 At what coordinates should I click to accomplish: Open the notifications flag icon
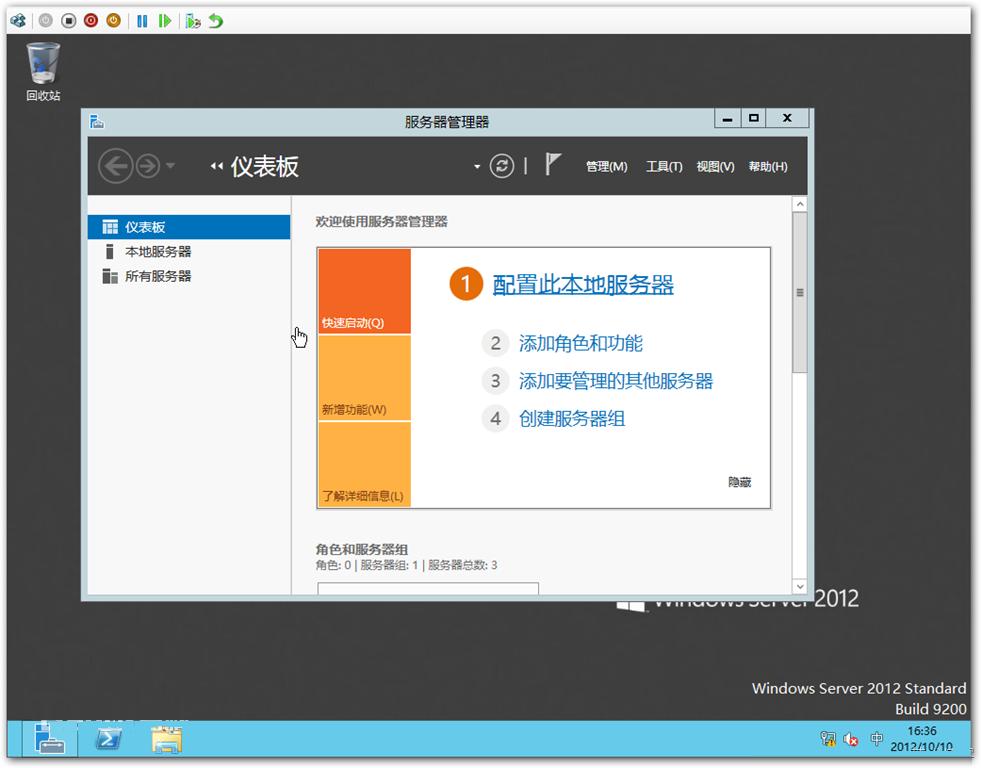(x=552, y=164)
